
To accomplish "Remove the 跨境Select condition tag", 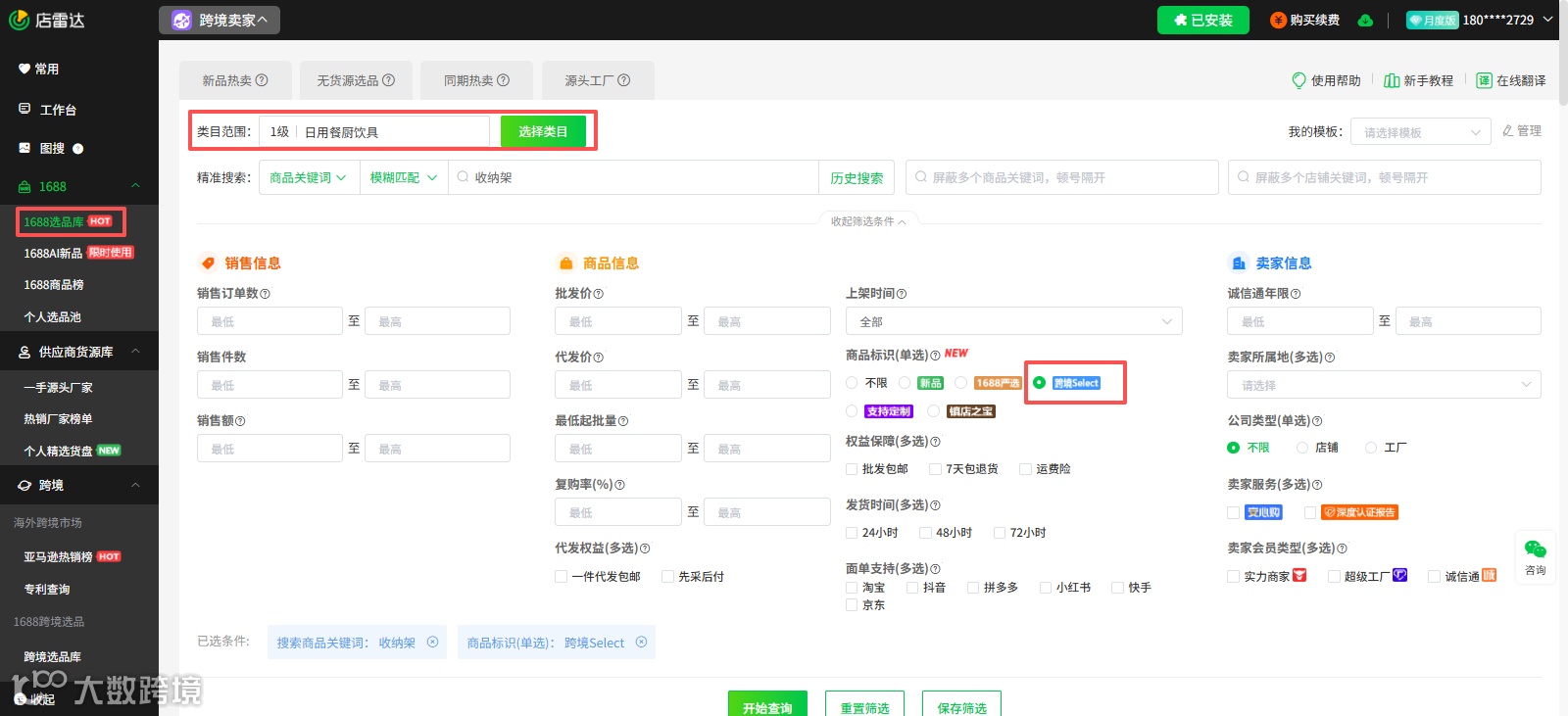I will [641, 643].
